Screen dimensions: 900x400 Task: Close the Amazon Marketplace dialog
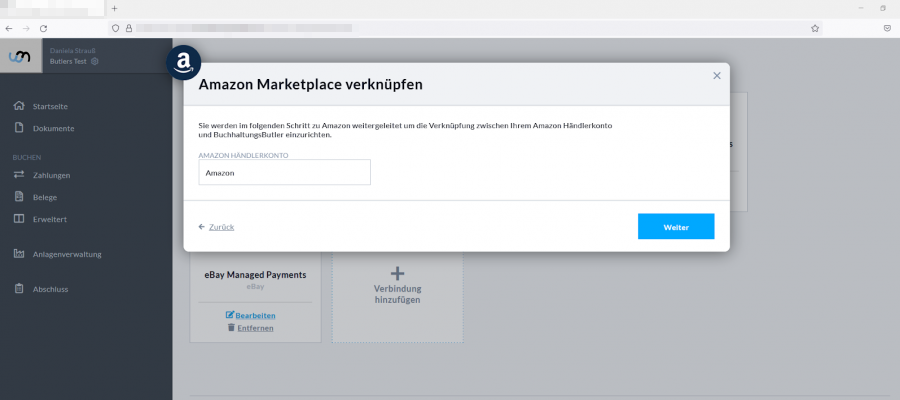pos(716,75)
